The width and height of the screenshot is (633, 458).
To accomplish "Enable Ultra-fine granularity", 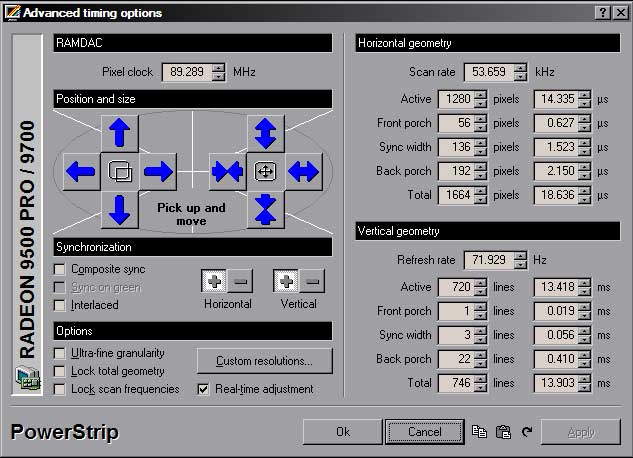I will coord(59,353).
